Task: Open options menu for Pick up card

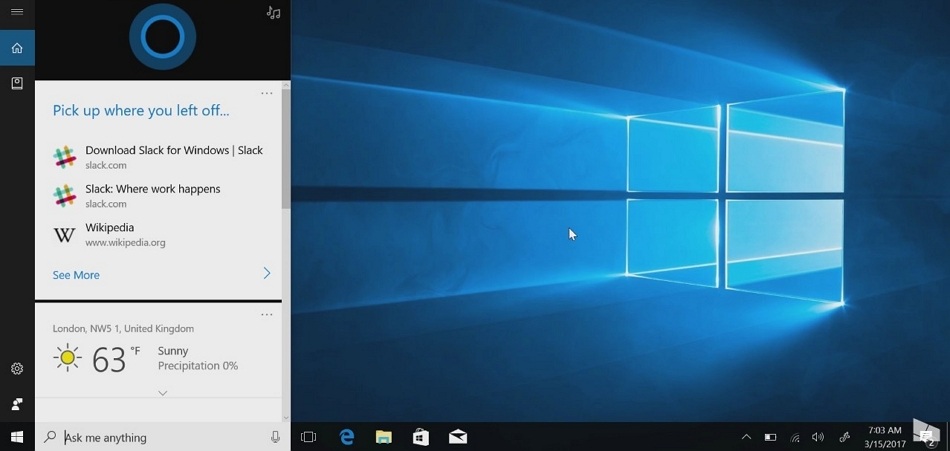Action: click(267, 93)
